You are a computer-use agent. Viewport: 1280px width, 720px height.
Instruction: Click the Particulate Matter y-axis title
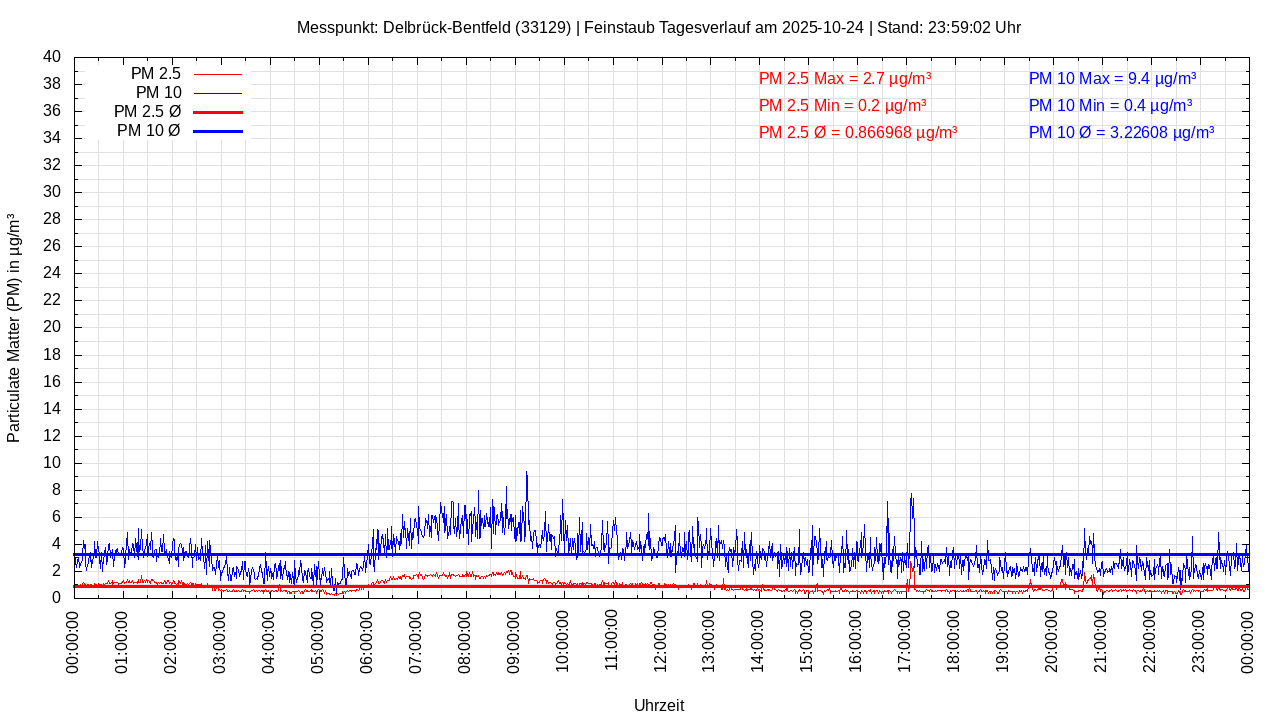click(14, 327)
